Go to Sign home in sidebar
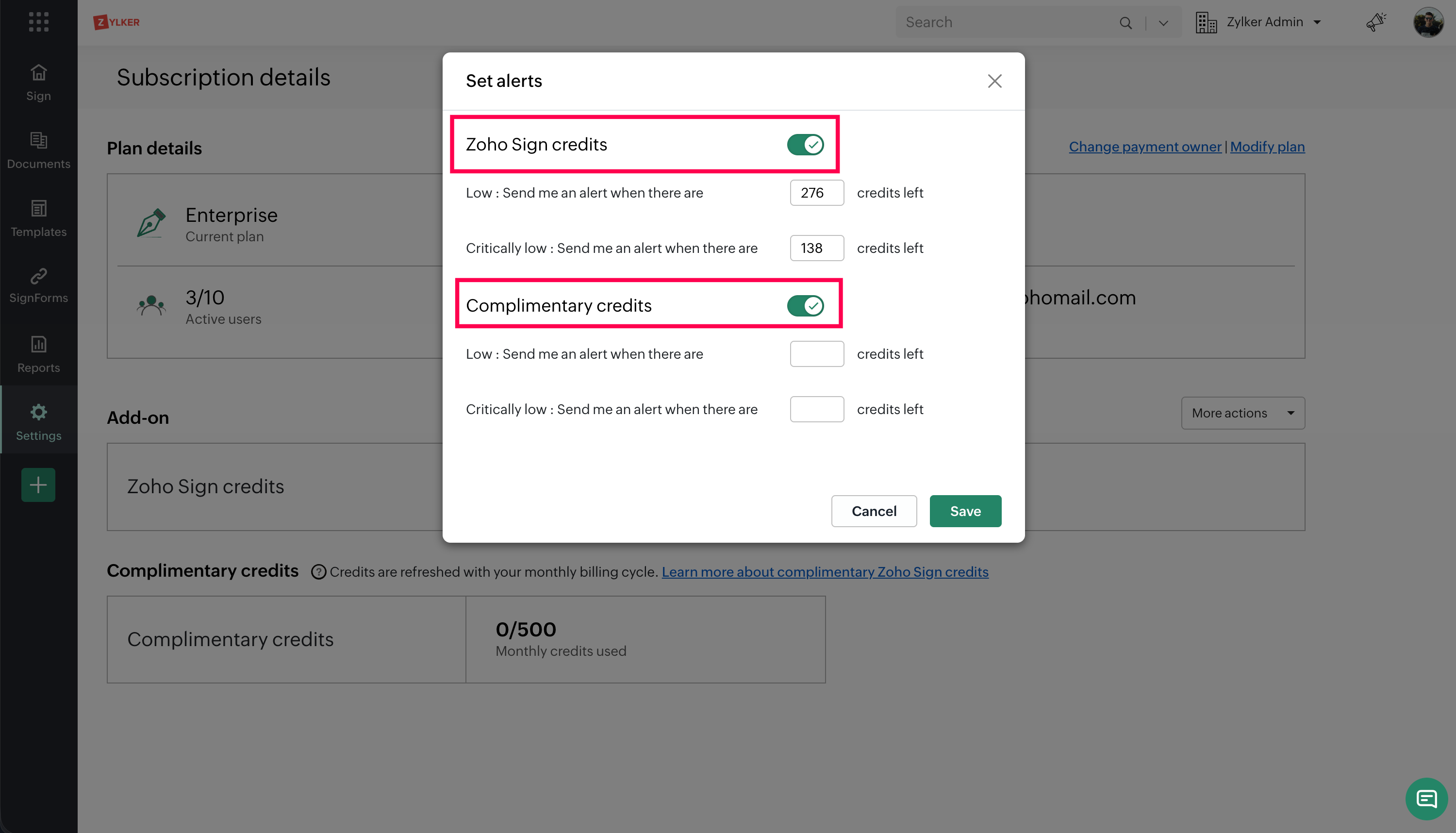This screenshot has width=1456, height=833. tap(38, 83)
